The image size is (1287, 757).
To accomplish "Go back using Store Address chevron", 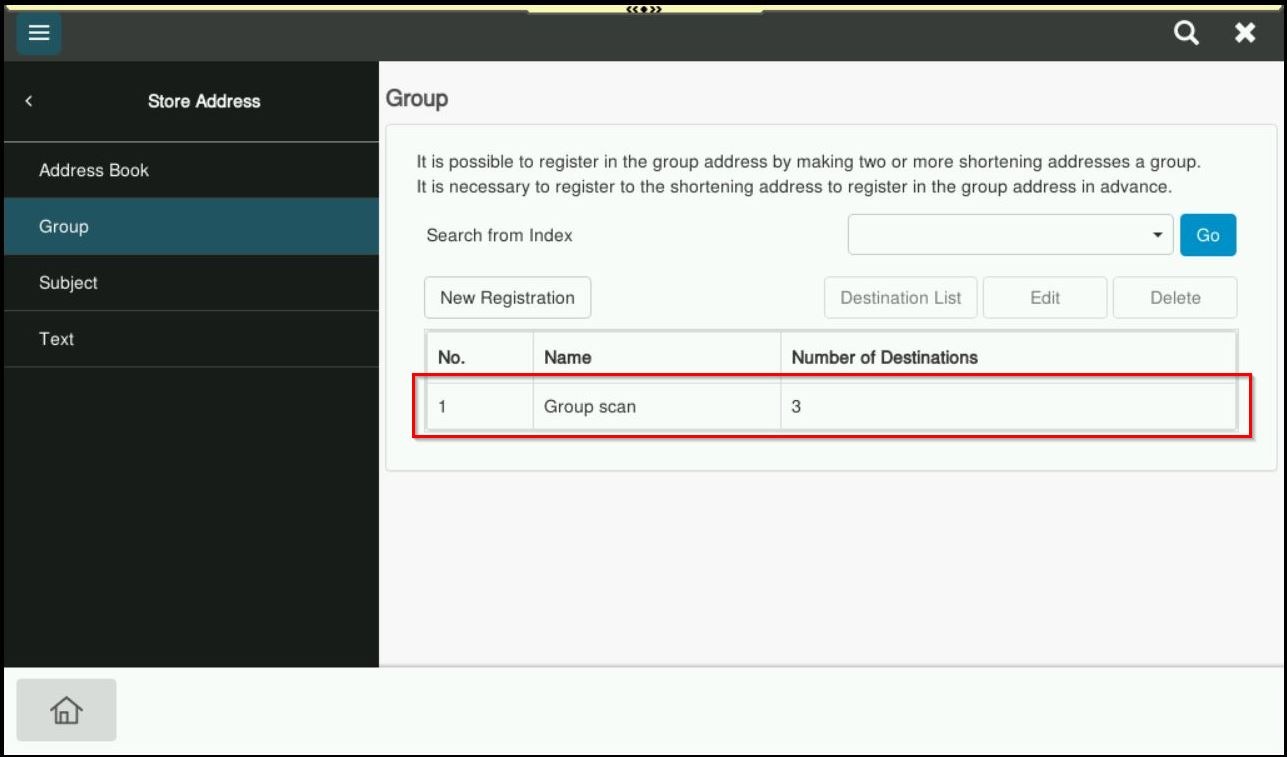I will pos(29,101).
